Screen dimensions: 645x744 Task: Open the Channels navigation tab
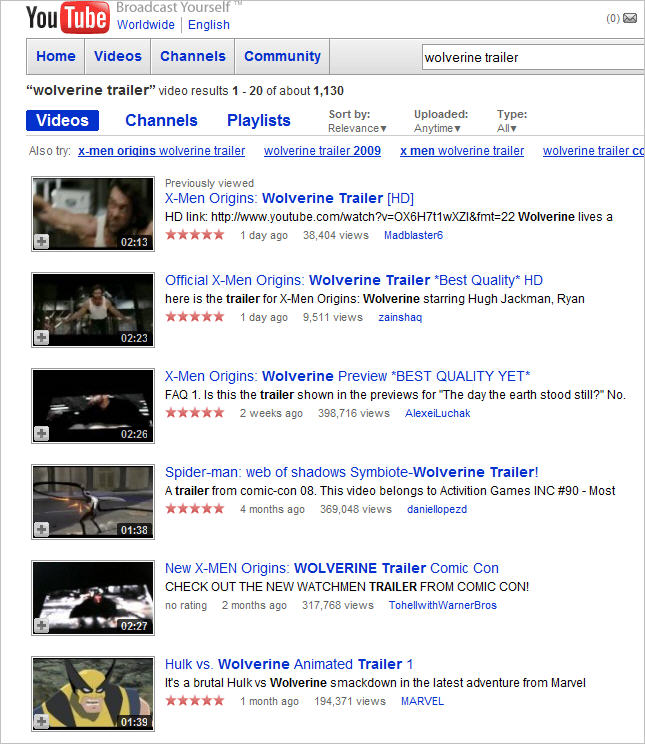[193, 56]
